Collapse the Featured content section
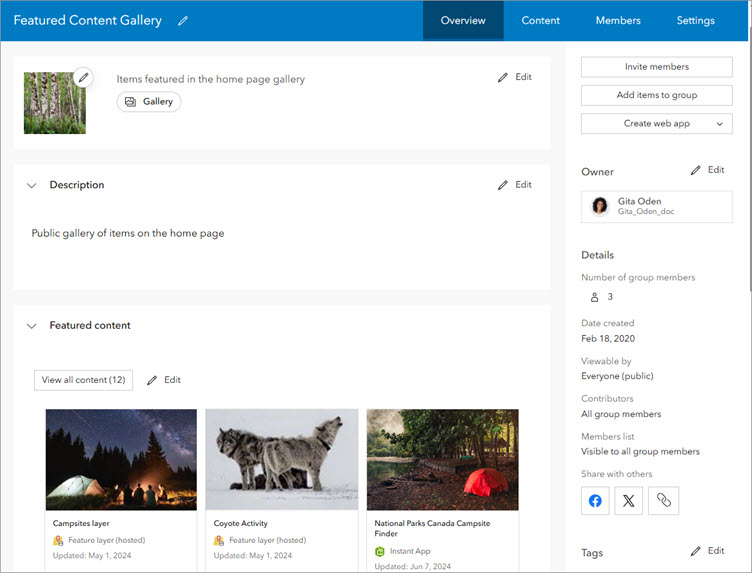Image resolution: width=752 pixels, height=573 pixels. click(31, 326)
